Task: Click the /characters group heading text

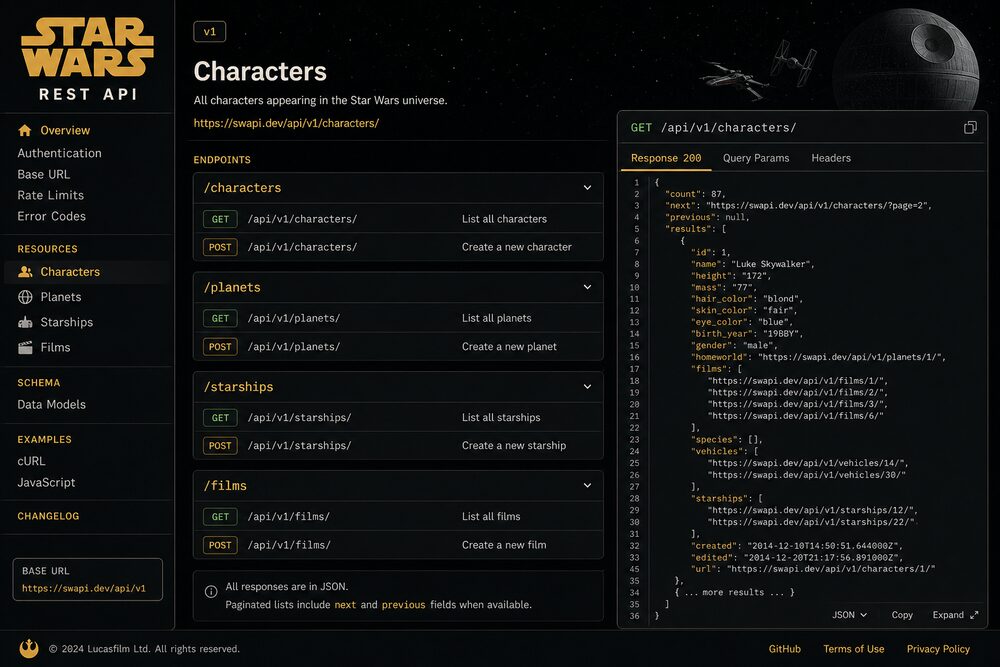Action: coord(242,187)
